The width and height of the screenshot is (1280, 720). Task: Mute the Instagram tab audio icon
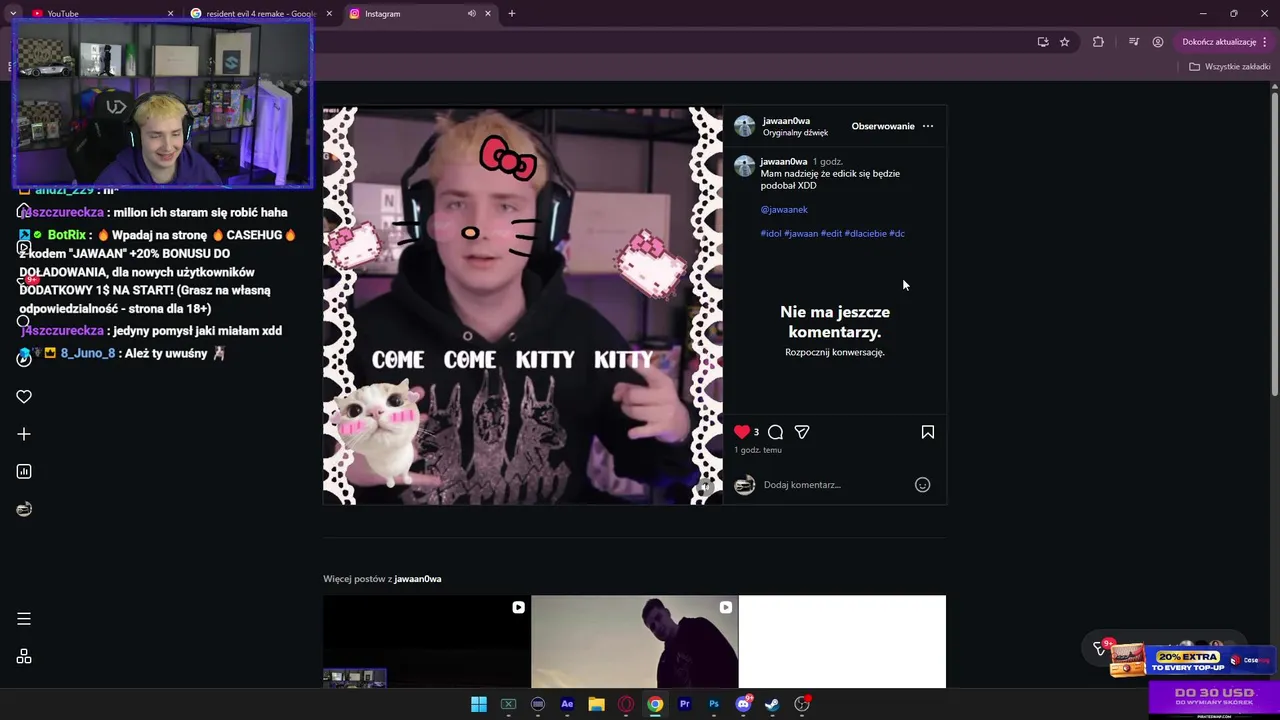[x=472, y=13]
